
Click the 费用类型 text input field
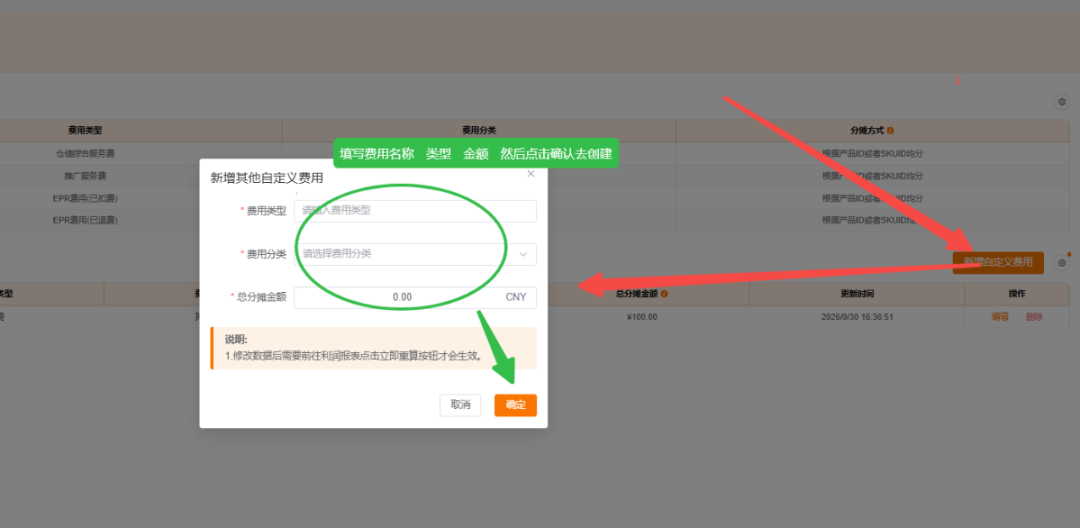[x=415, y=211]
